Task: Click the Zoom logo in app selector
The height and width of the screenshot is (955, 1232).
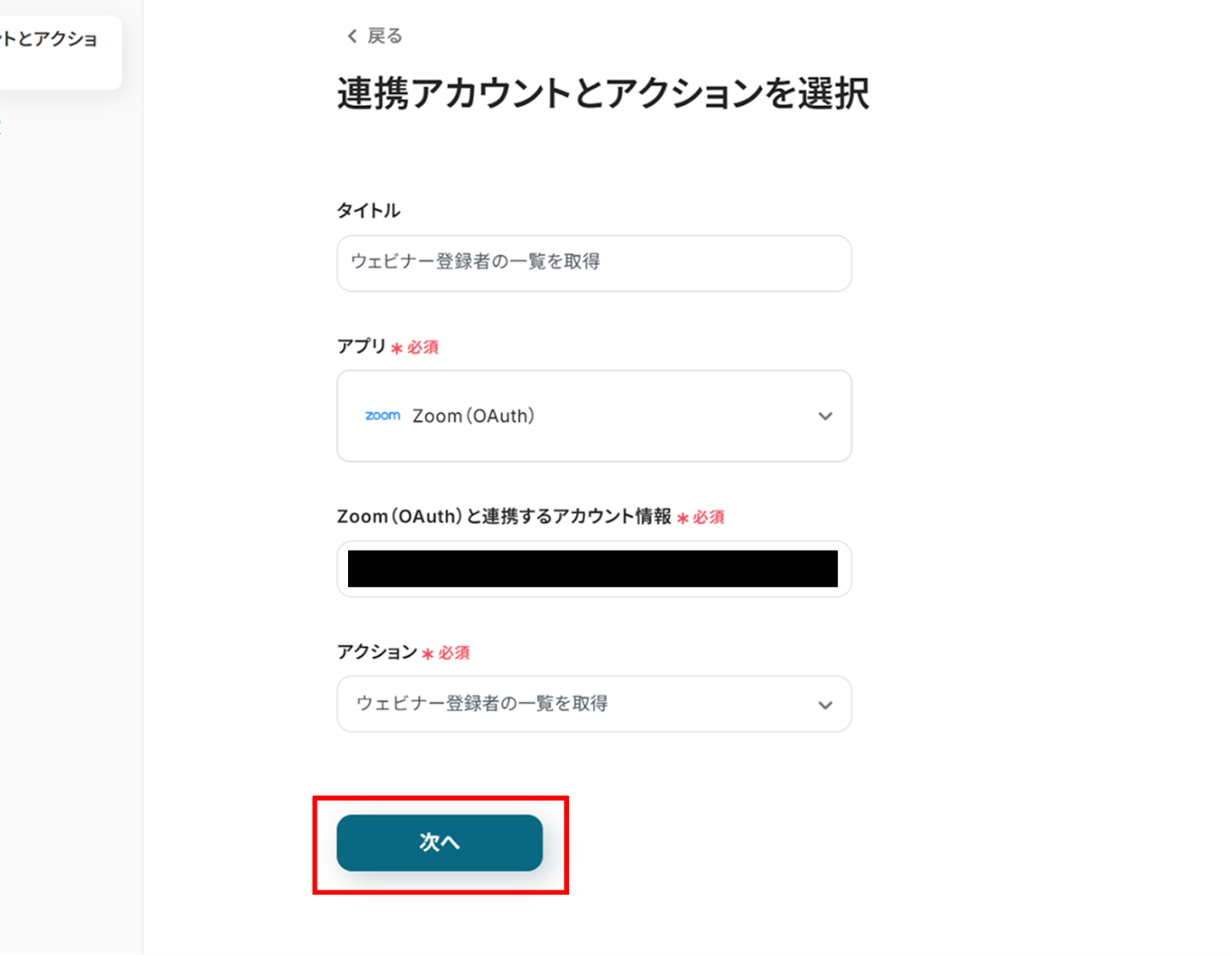Action: [x=383, y=416]
